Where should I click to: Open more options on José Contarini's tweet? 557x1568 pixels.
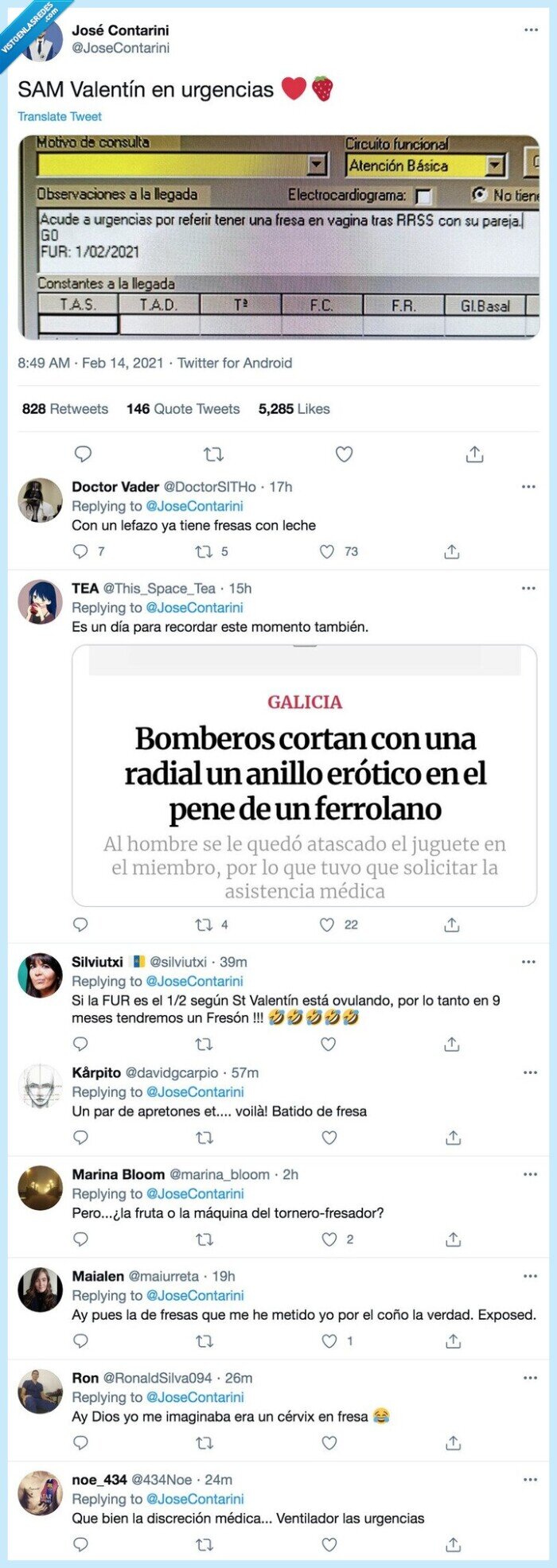[x=531, y=30]
